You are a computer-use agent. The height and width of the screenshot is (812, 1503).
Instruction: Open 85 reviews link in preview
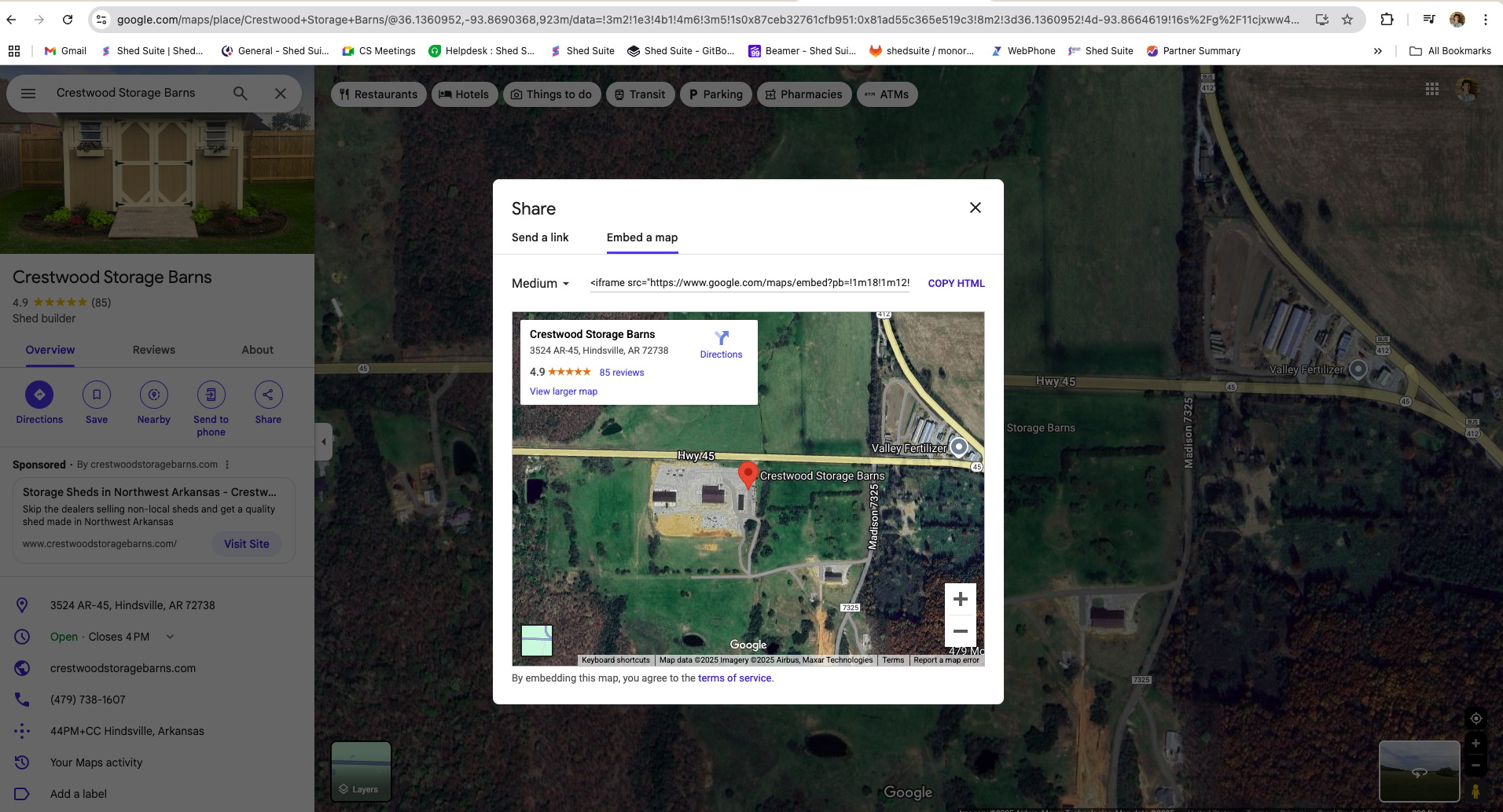(x=622, y=373)
